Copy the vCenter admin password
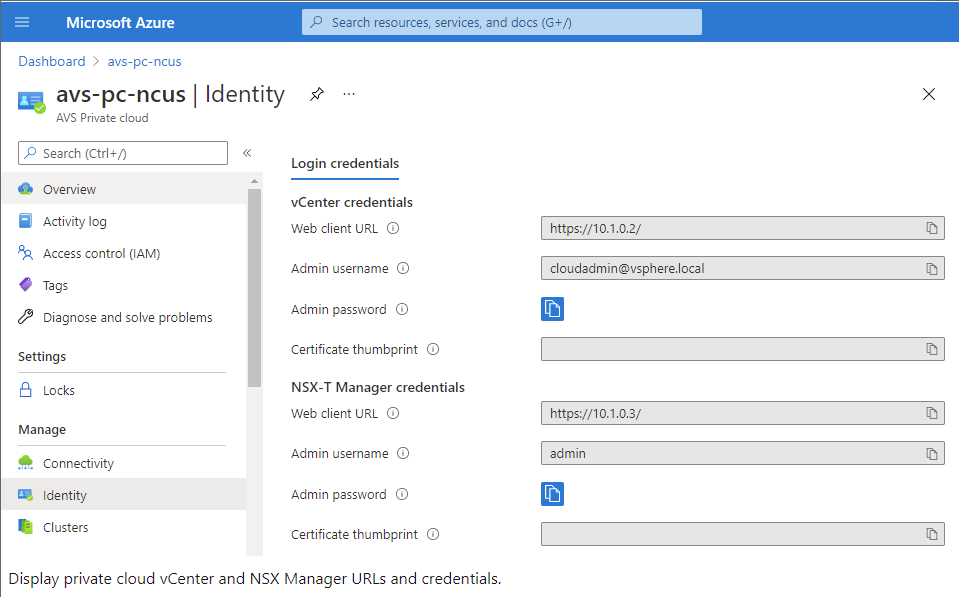 (x=552, y=309)
